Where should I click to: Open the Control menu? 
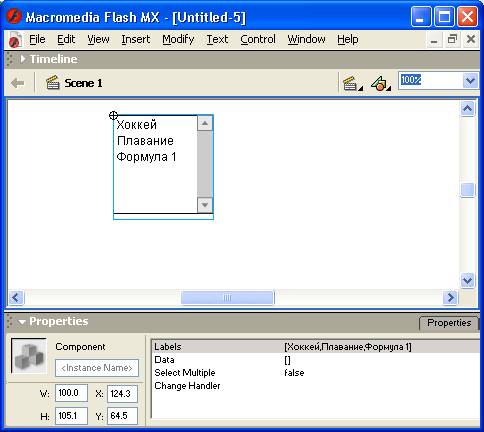click(258, 39)
